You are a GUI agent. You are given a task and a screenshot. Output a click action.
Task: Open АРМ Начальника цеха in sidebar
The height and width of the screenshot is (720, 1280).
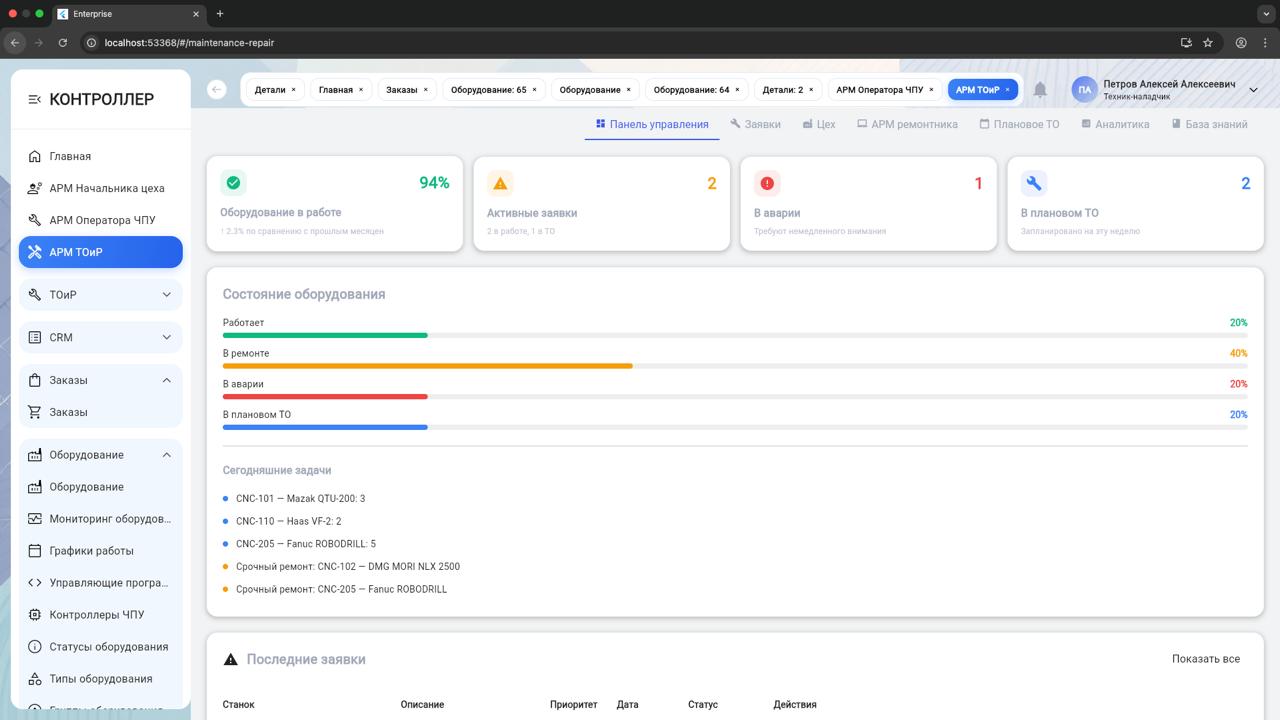[106, 188]
